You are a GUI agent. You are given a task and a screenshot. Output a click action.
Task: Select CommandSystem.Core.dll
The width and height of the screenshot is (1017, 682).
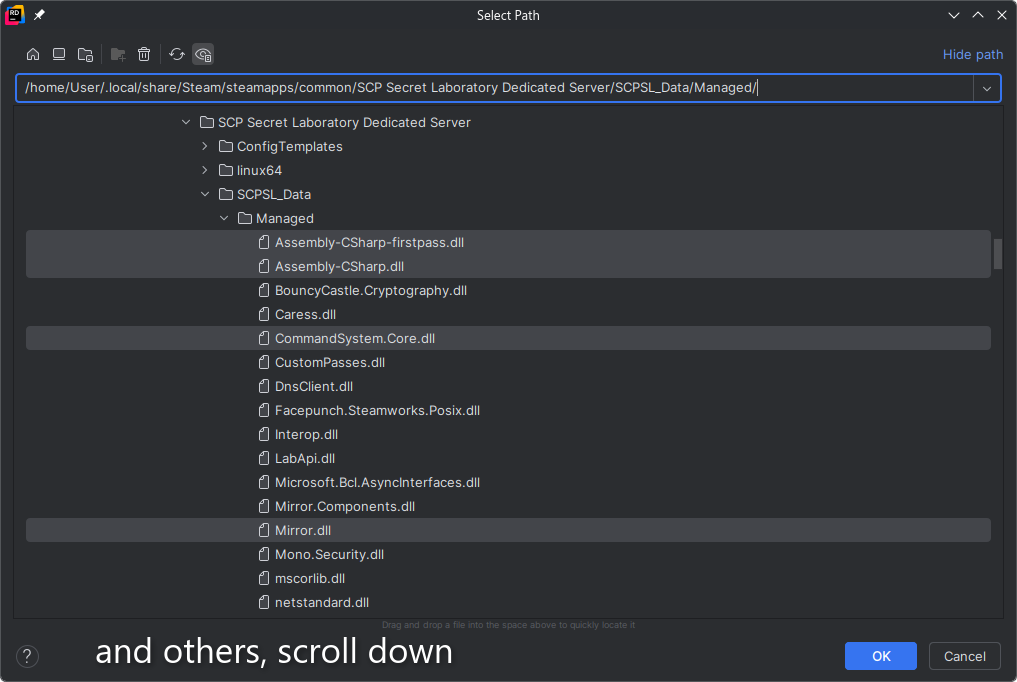(x=508, y=338)
